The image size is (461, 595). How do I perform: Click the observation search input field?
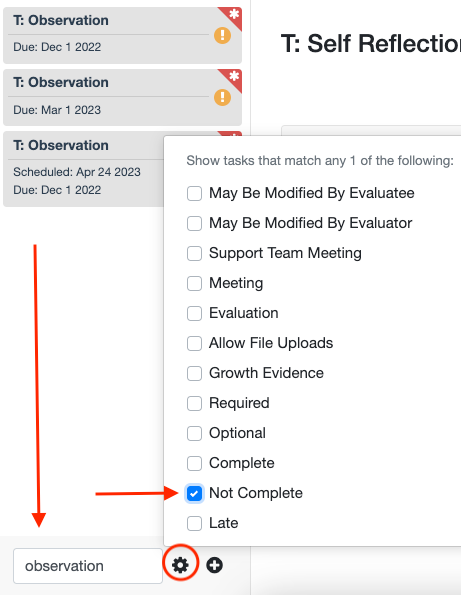click(x=88, y=566)
